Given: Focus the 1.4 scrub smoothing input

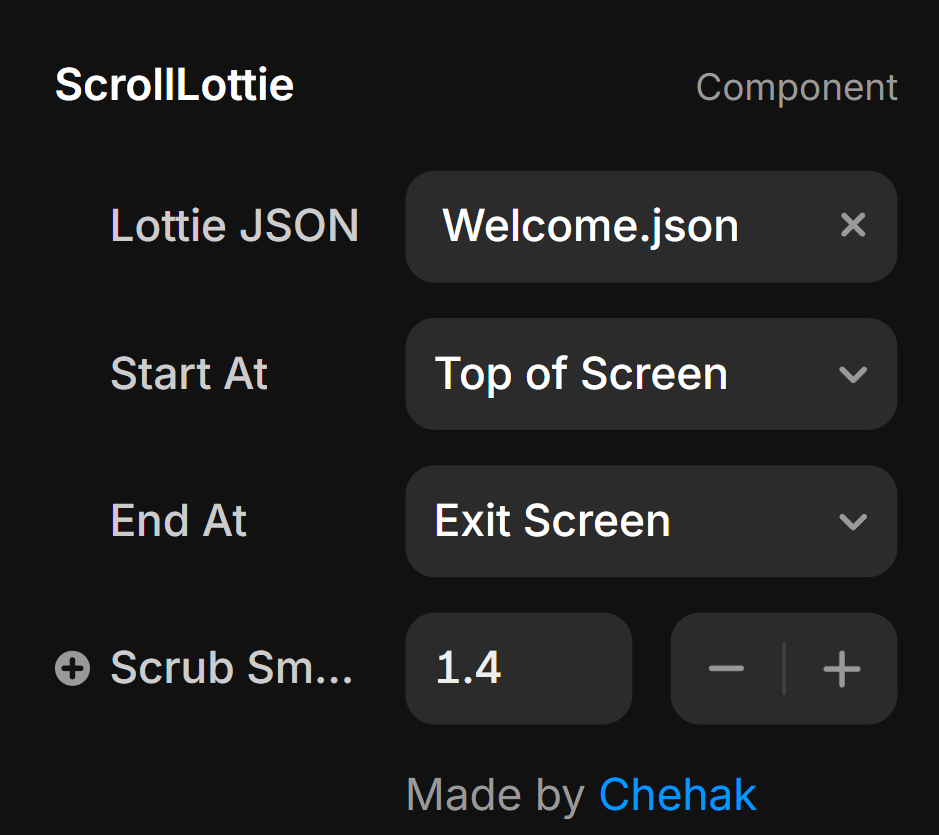Looking at the screenshot, I should click(518, 668).
